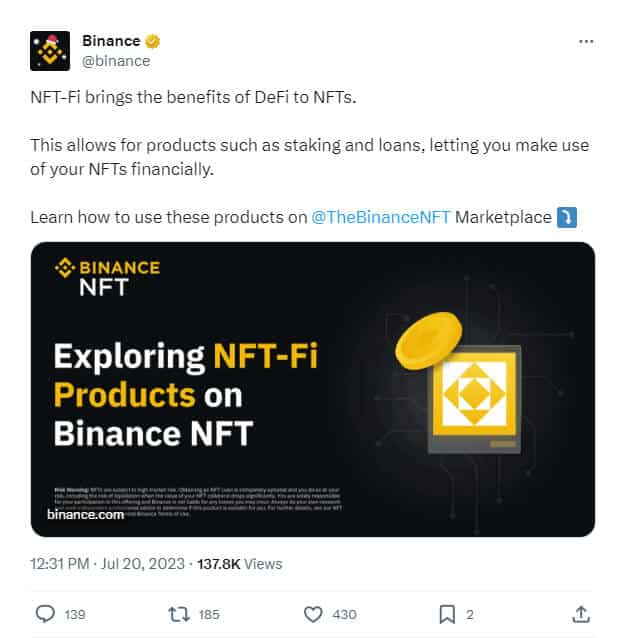Click the 430 likes count
The width and height of the screenshot is (619, 638).
click(x=343, y=614)
